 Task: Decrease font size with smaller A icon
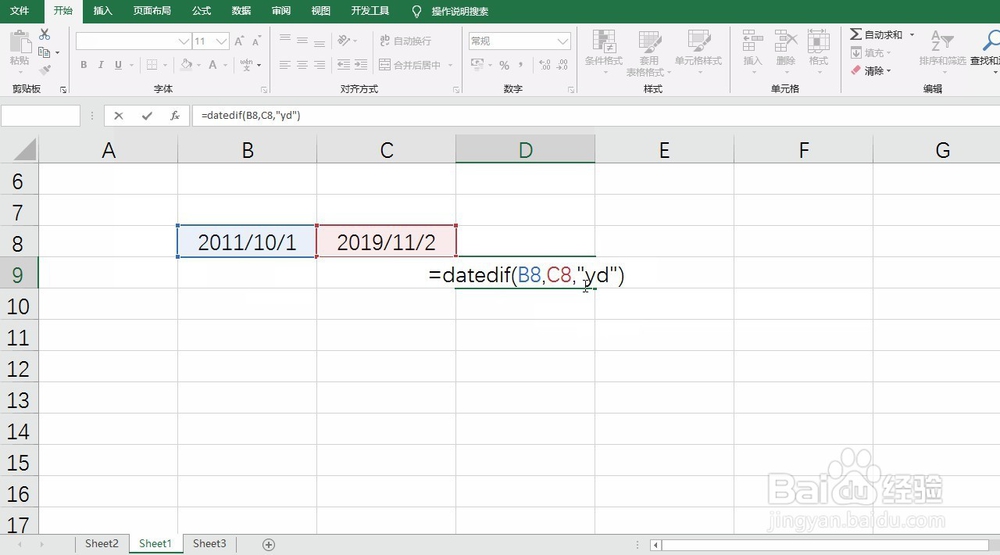click(256, 41)
